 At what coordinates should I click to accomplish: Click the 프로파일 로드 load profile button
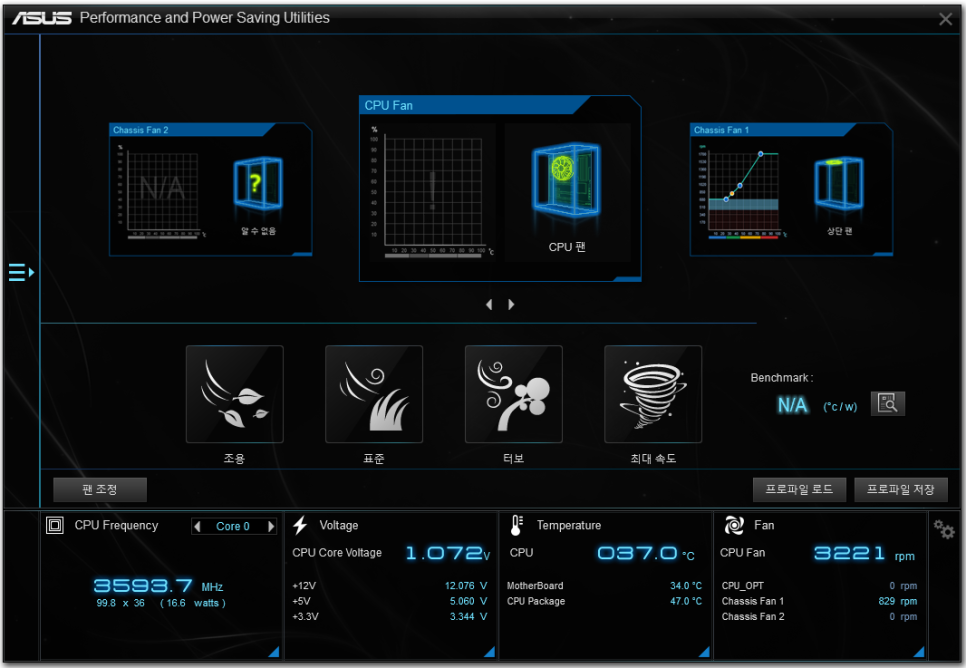click(799, 489)
